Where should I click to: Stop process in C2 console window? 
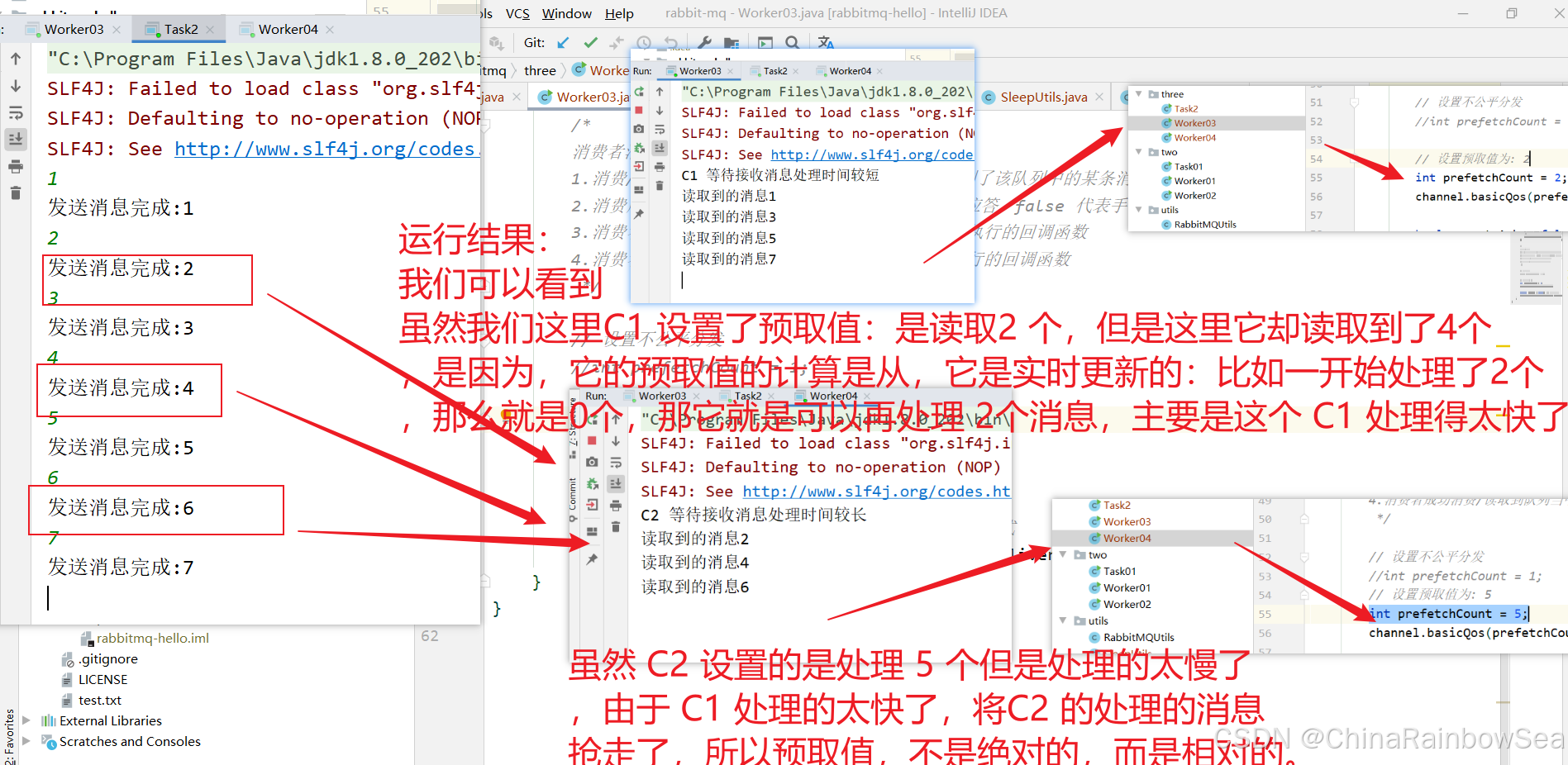click(x=592, y=441)
